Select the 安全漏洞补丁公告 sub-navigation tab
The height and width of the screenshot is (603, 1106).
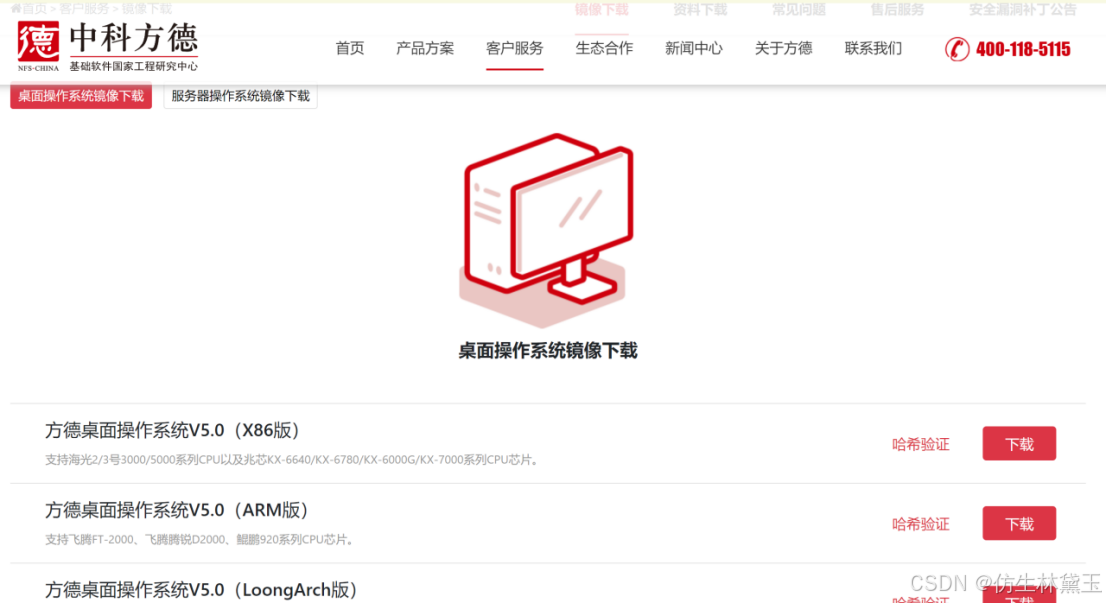tap(1023, 10)
